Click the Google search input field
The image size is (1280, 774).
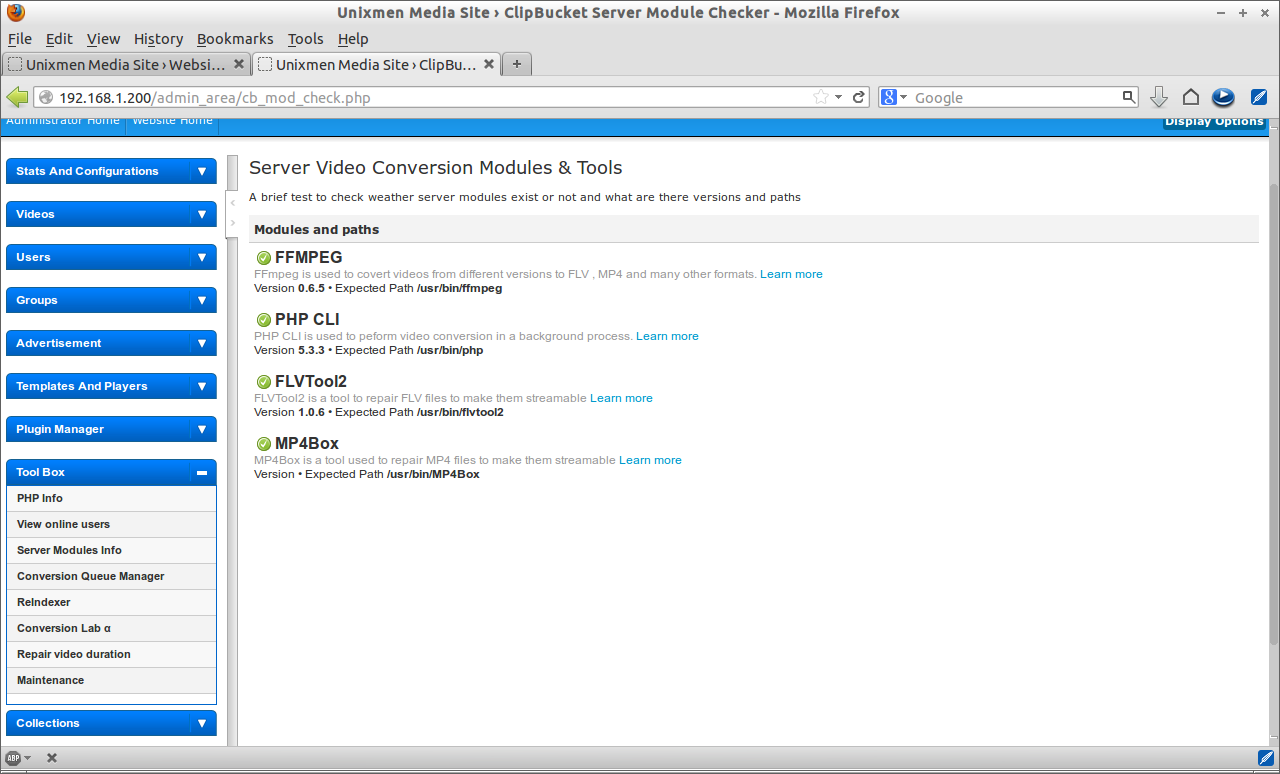(1015, 97)
